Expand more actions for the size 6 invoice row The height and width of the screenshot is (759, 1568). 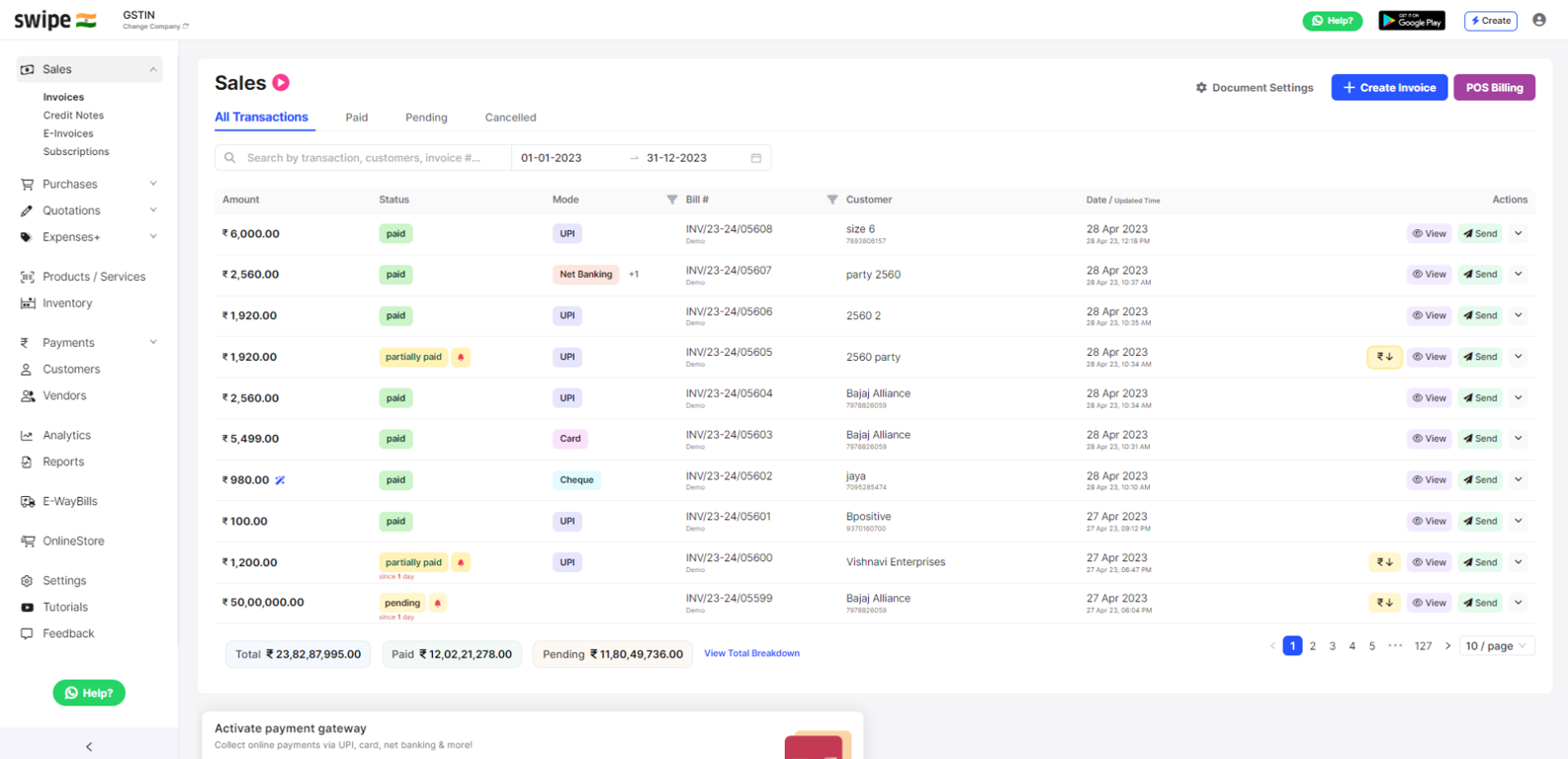(x=1519, y=234)
